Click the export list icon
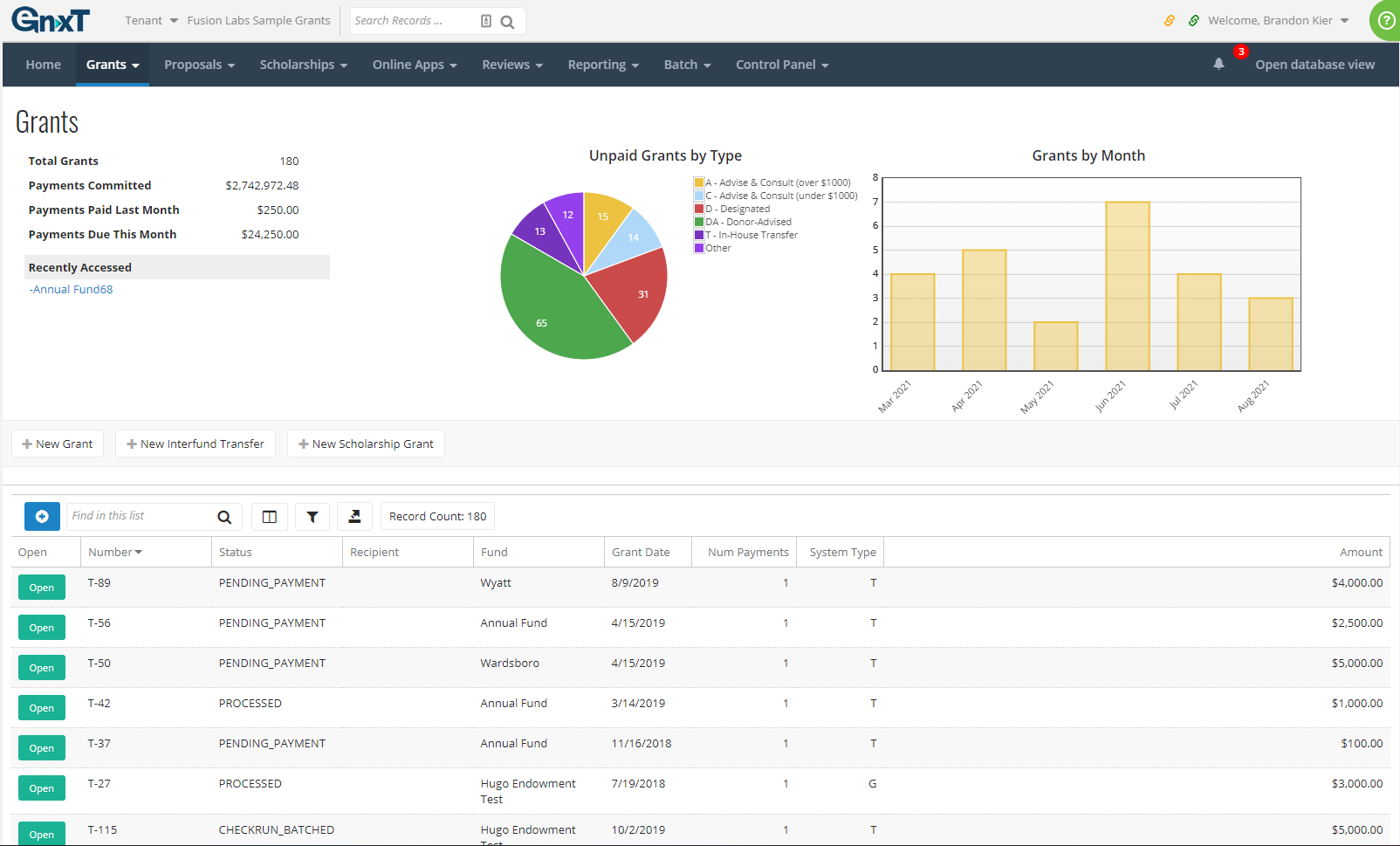The height and width of the screenshot is (846, 1400). [x=354, y=516]
